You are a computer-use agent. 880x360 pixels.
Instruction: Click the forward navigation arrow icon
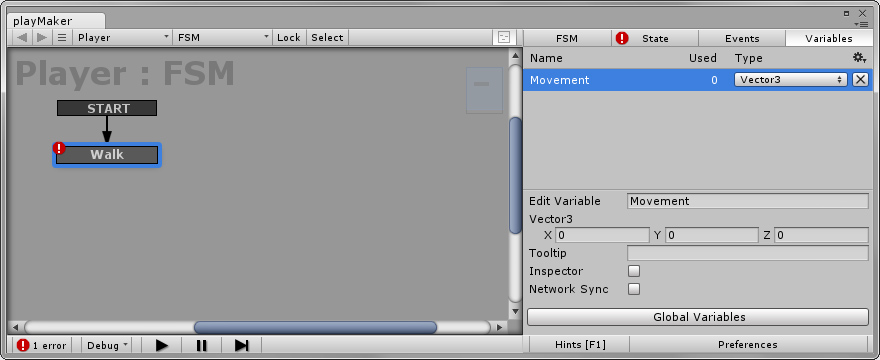[42, 38]
